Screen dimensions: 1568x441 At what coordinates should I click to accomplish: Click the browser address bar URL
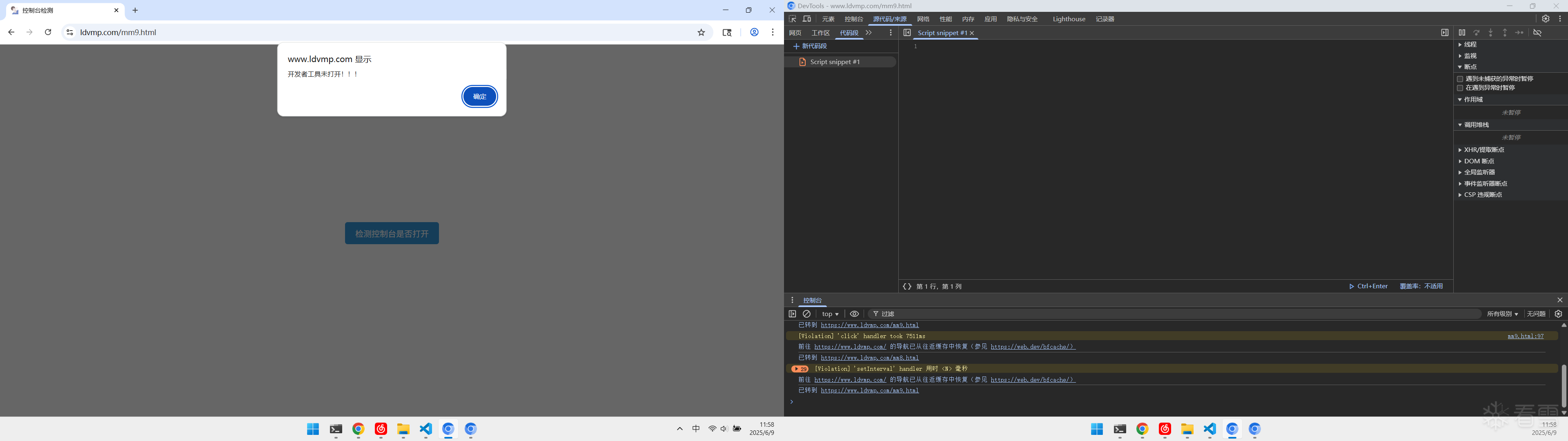(118, 32)
